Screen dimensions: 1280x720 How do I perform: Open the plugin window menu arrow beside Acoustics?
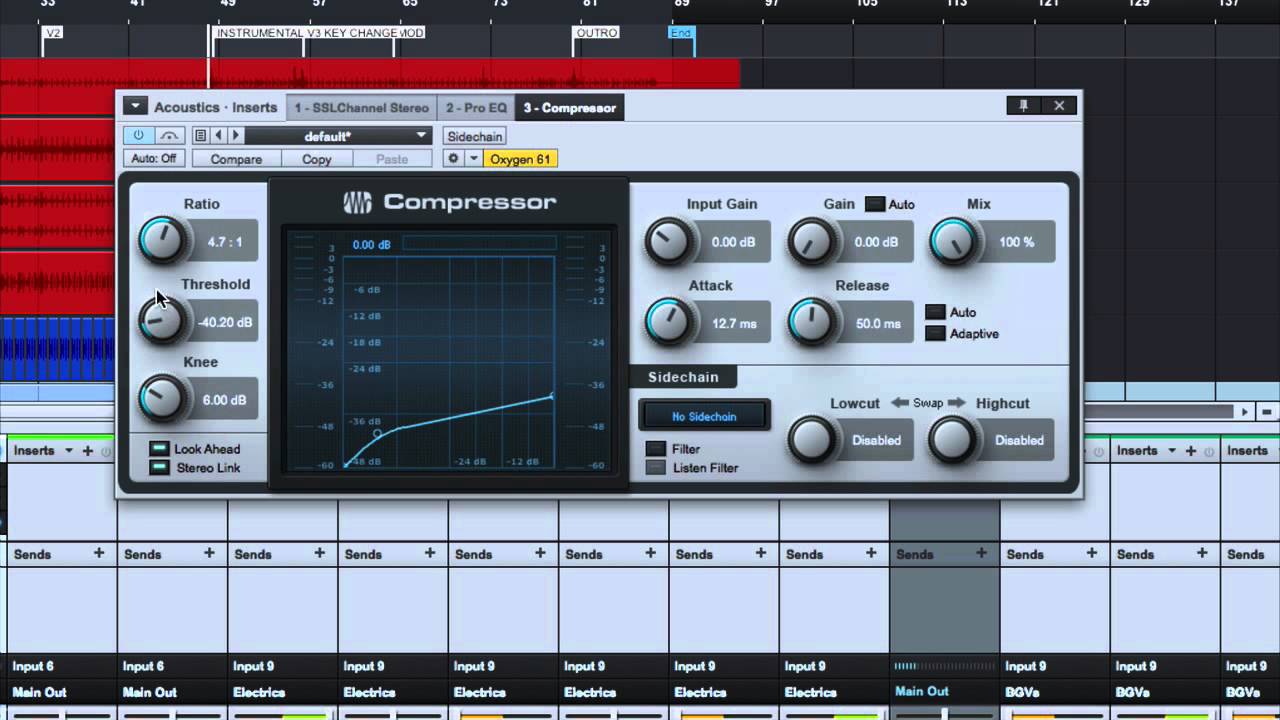(x=135, y=106)
